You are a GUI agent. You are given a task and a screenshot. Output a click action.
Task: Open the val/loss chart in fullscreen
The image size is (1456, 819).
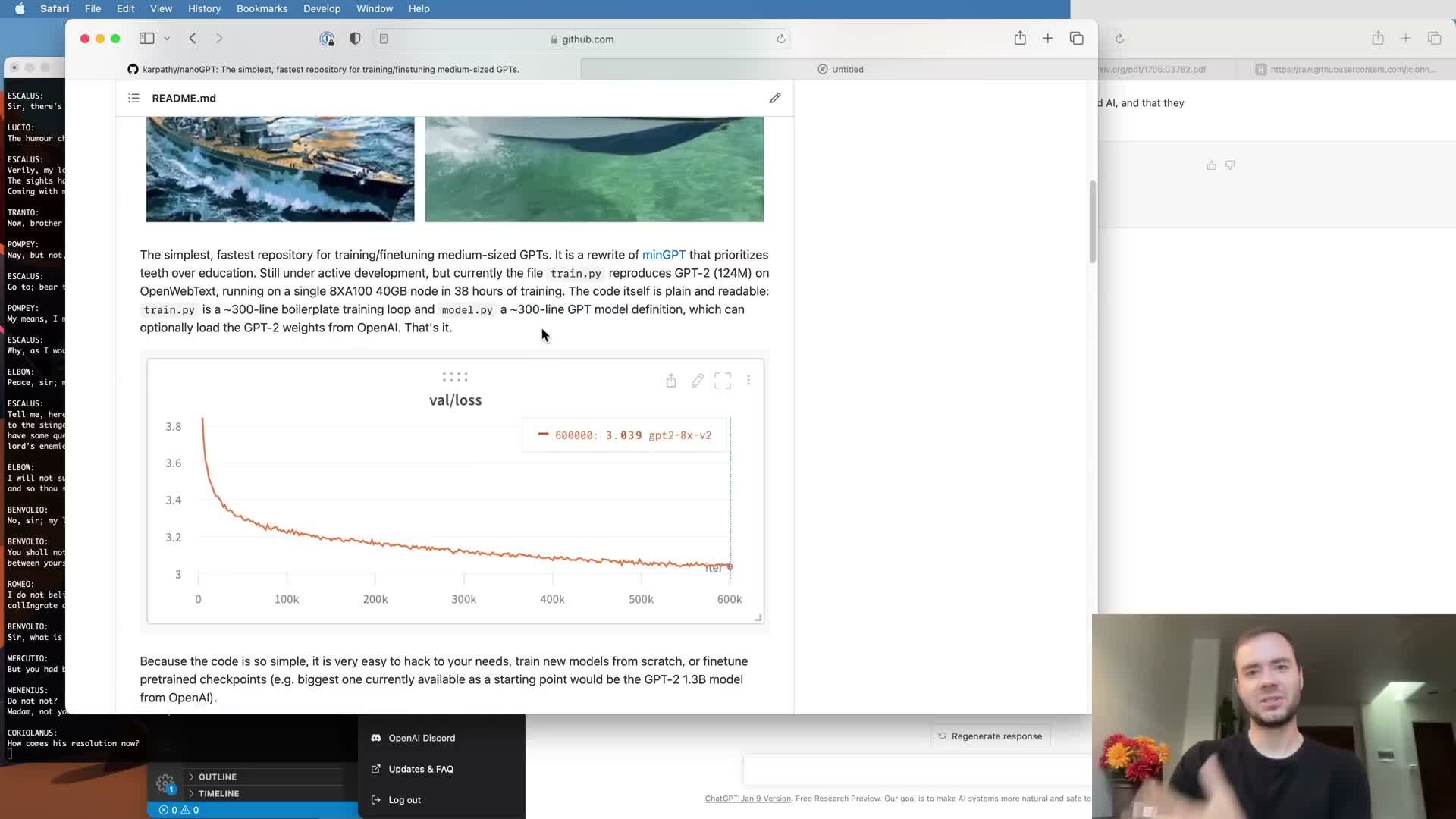723,381
